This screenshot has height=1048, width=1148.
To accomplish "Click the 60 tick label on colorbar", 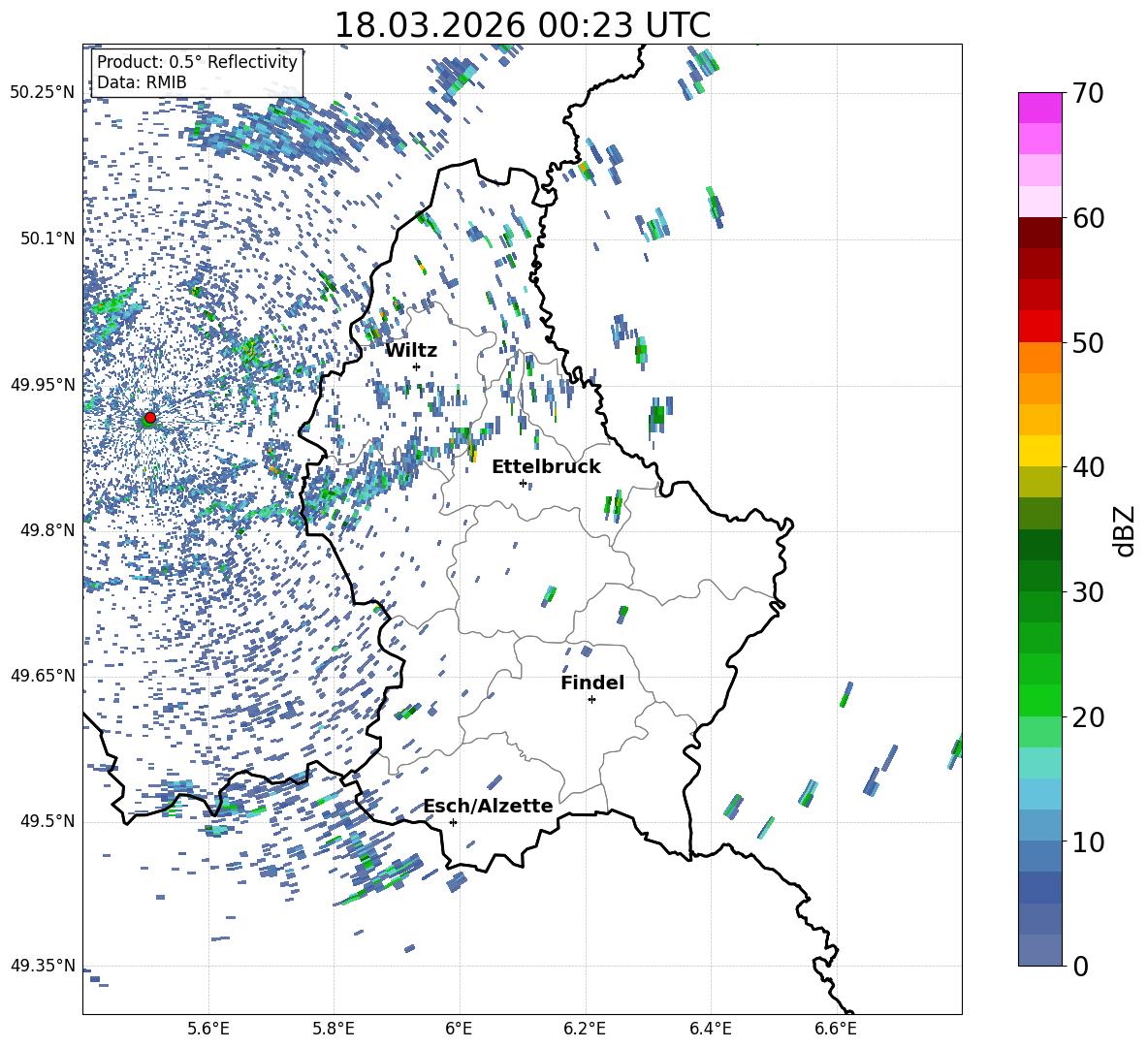I will coord(1090,218).
